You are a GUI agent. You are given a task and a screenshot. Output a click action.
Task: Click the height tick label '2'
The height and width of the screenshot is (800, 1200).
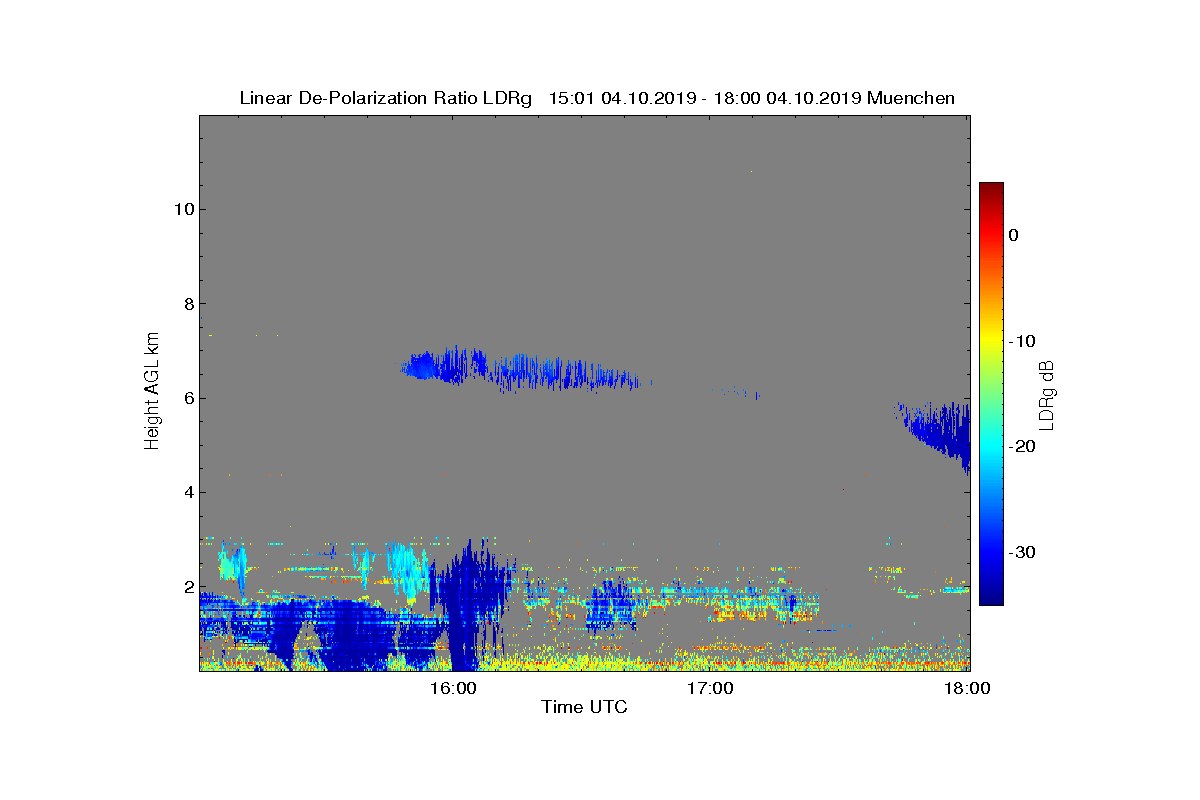[188, 587]
